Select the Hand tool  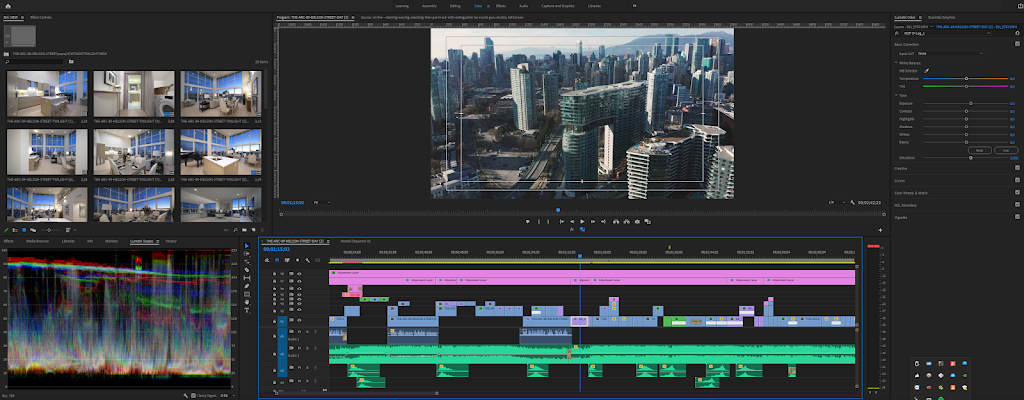[x=247, y=302]
